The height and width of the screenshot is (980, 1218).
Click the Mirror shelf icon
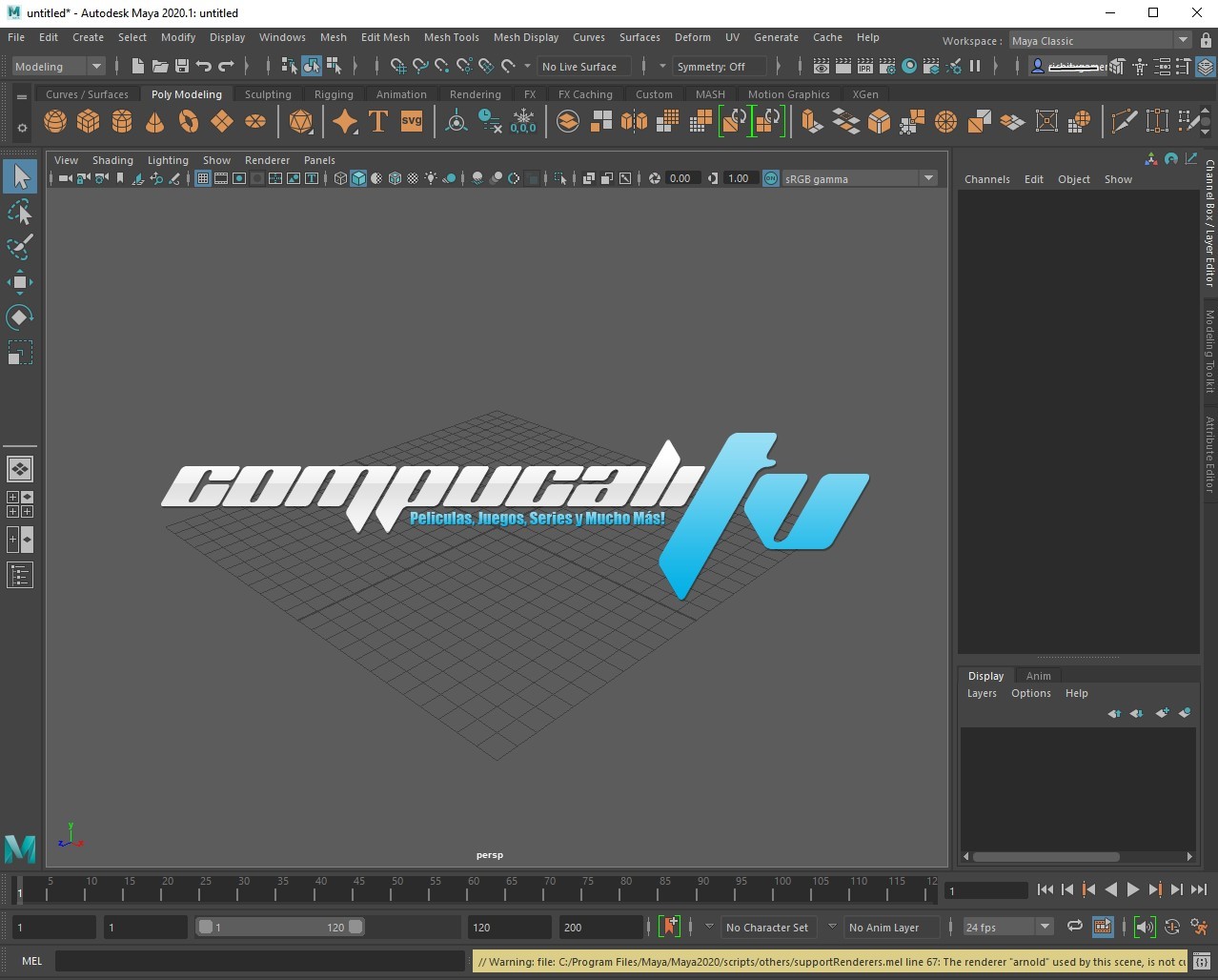pos(634,121)
